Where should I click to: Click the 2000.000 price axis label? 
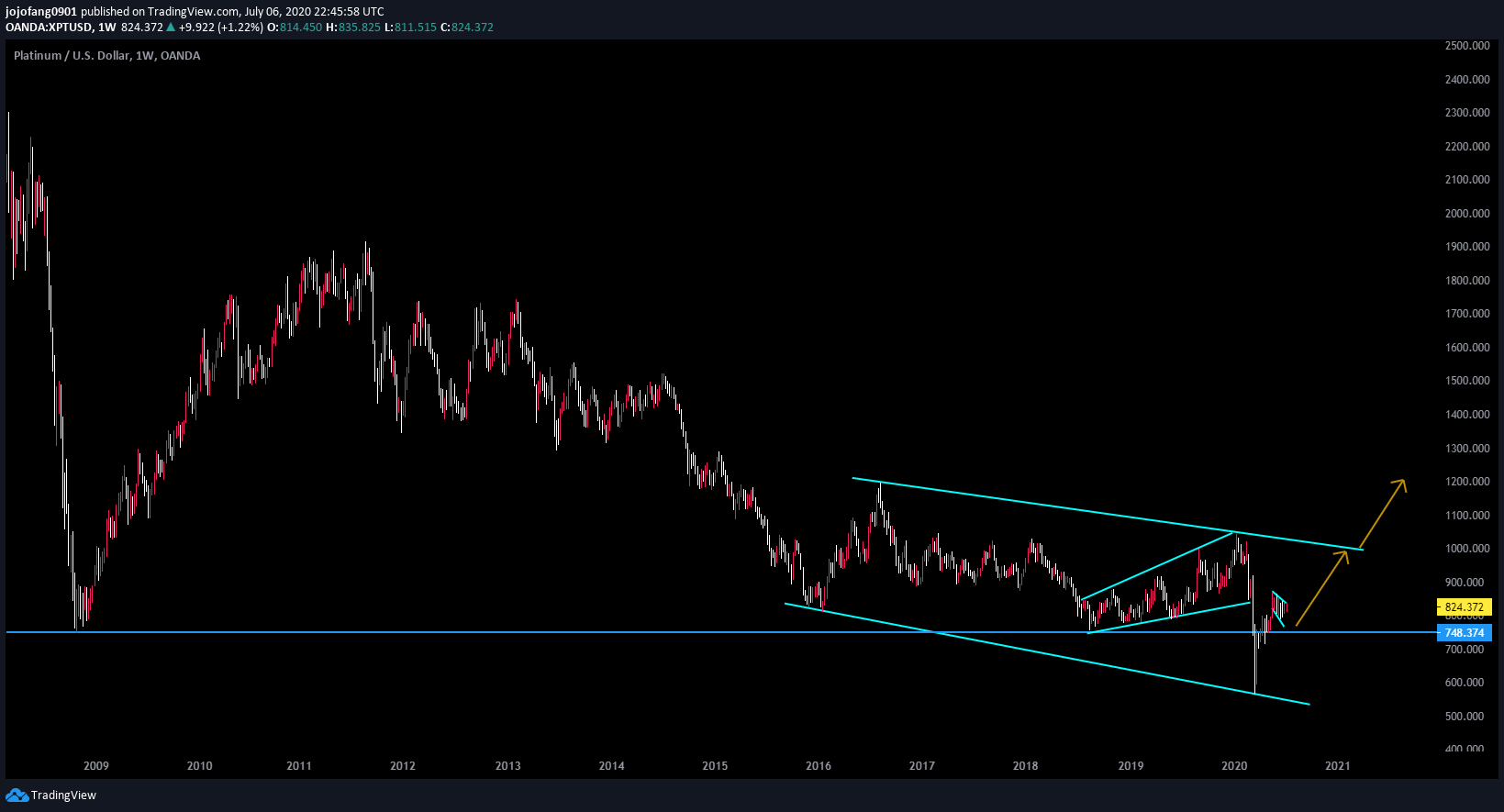click(1466, 214)
